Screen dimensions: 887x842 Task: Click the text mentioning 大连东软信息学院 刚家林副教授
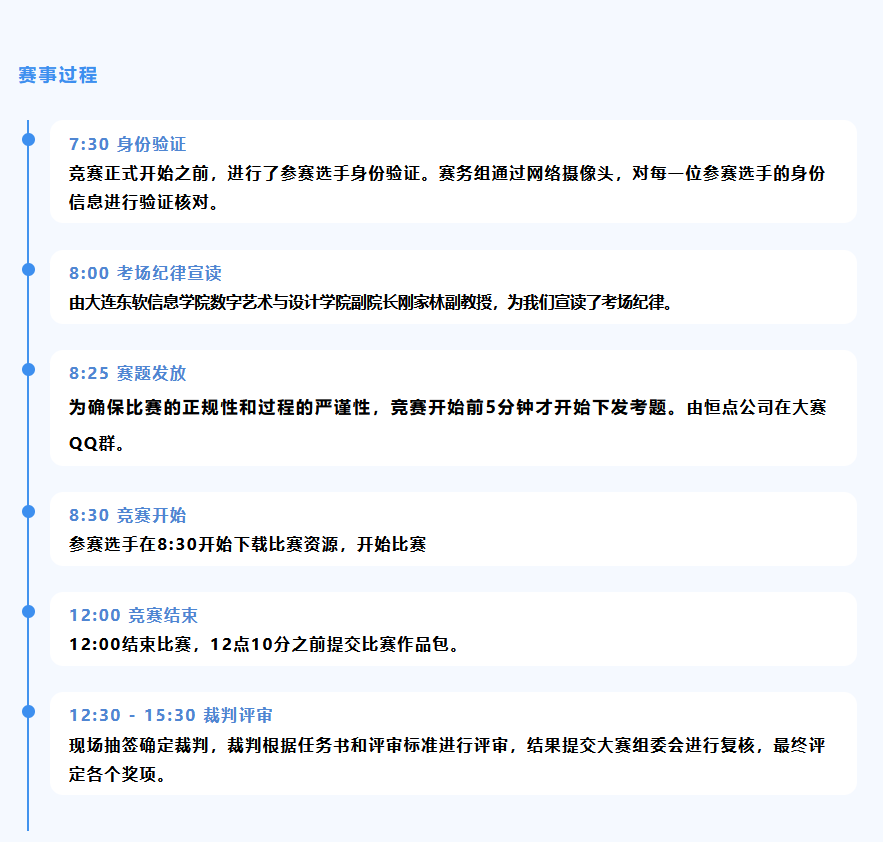point(370,302)
